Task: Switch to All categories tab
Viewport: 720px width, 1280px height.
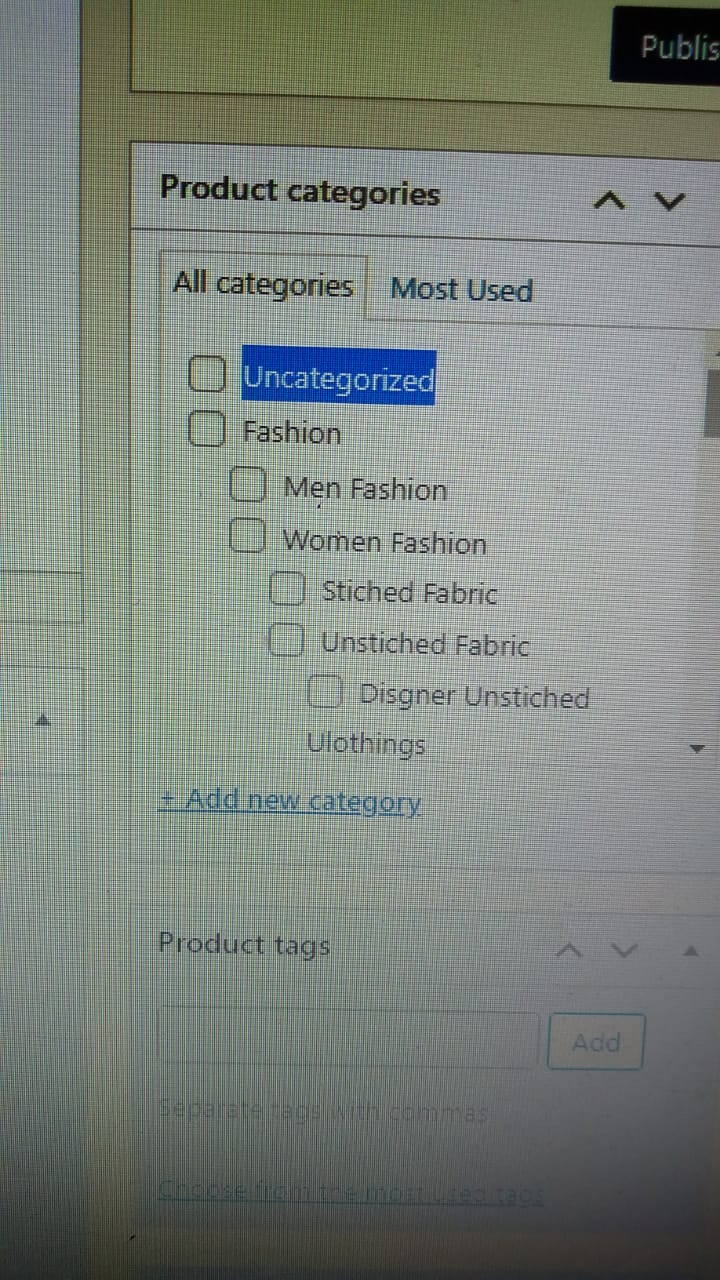Action: pos(263,286)
